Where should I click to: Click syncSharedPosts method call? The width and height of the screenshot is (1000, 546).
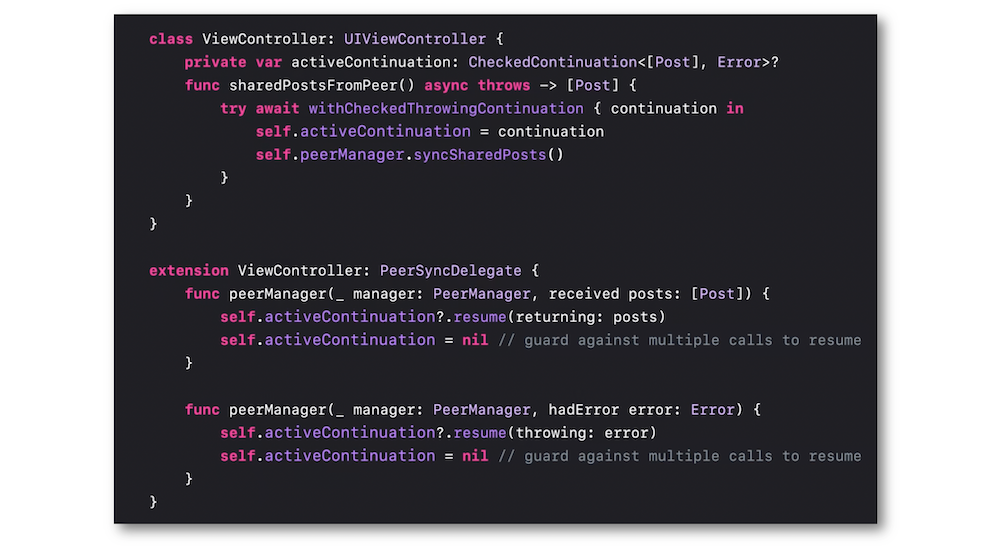click(x=480, y=155)
